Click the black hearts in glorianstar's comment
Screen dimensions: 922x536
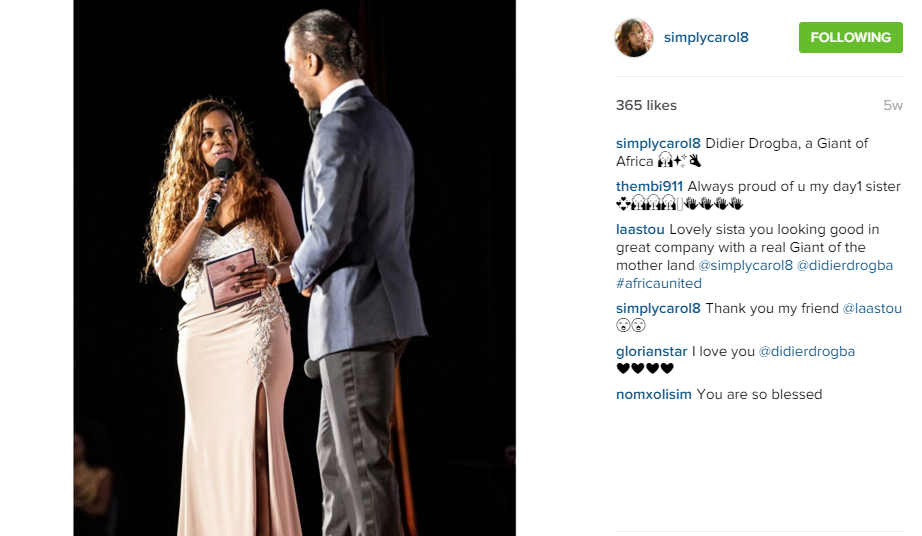(645, 368)
